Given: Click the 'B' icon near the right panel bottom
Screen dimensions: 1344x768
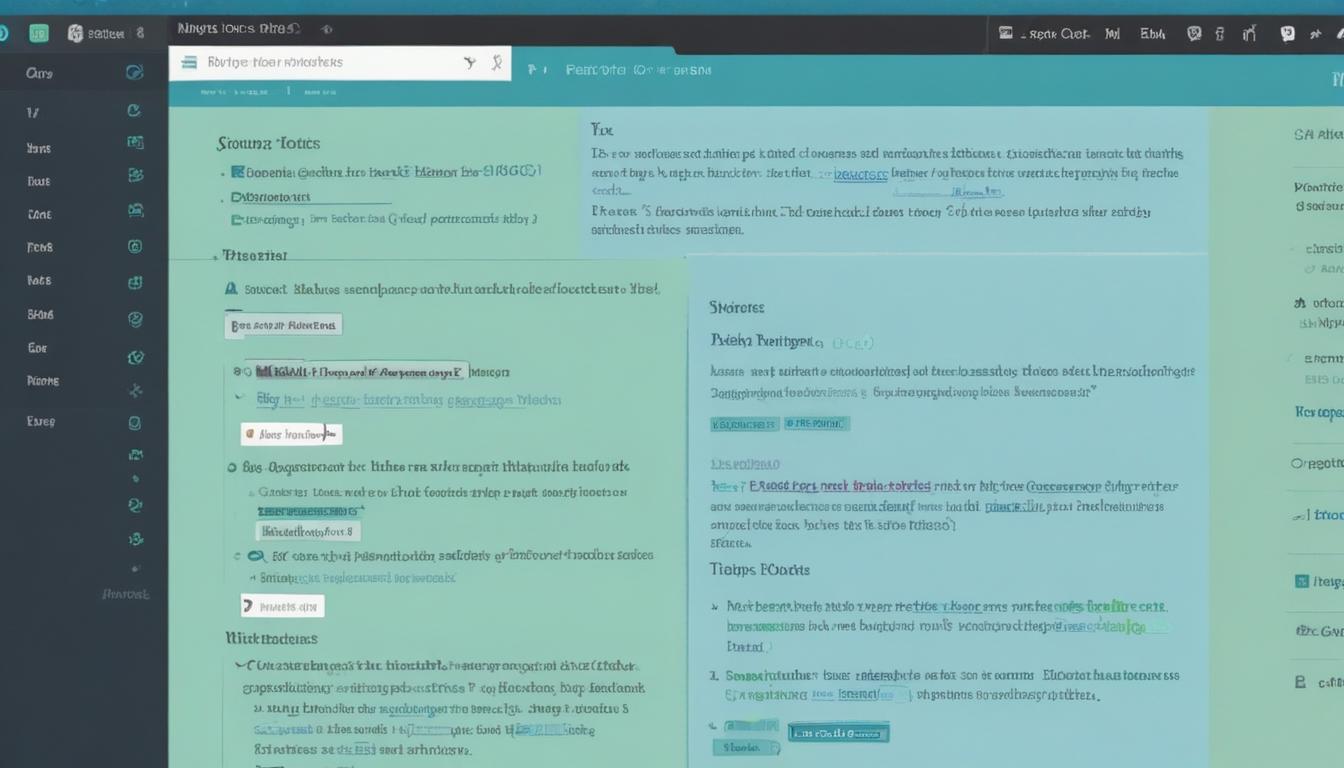Looking at the screenshot, I should (1300, 682).
